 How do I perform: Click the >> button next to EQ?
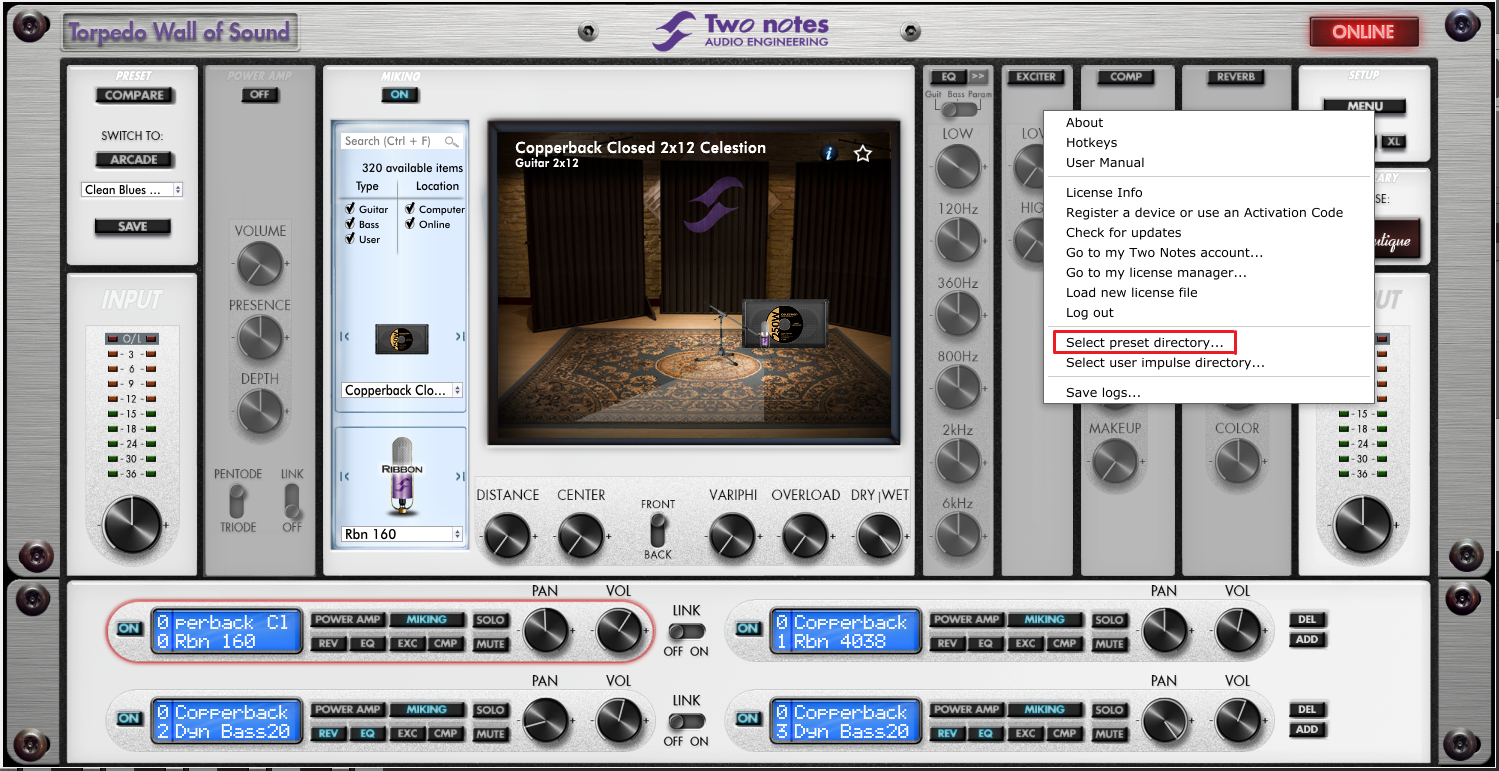click(977, 77)
